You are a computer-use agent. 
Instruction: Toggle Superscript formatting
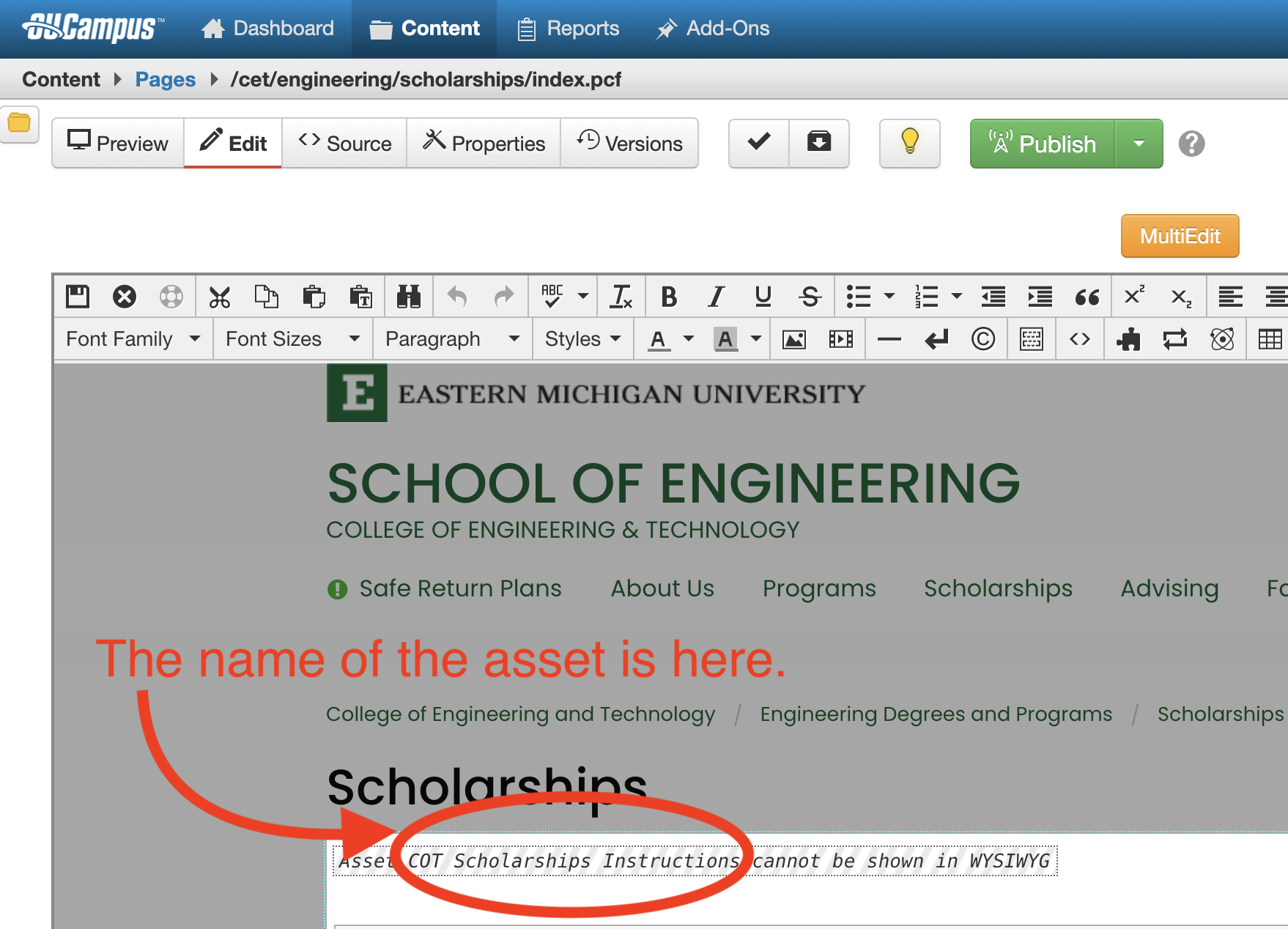click(1134, 297)
